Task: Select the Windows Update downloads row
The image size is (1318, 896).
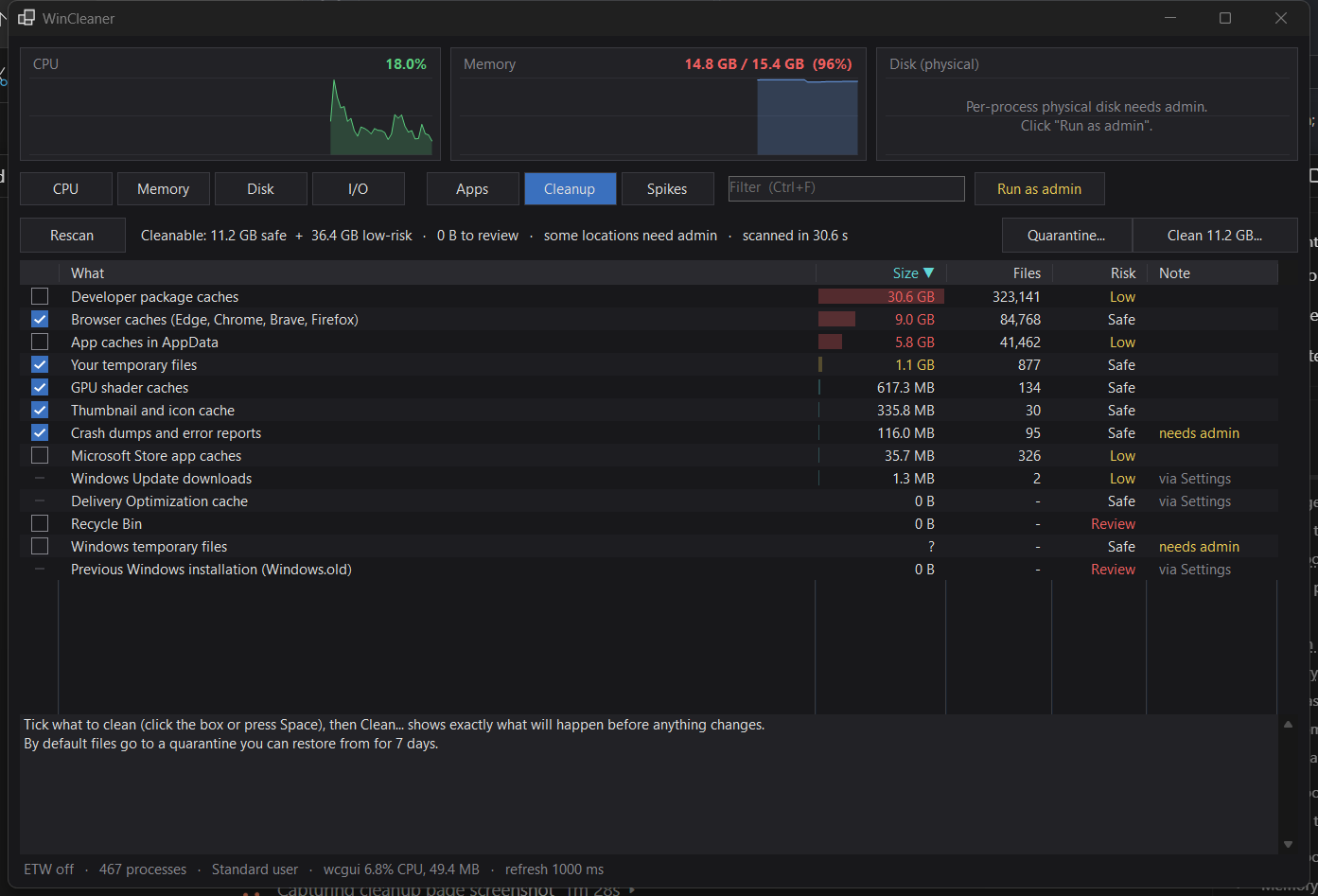Action: tap(649, 479)
